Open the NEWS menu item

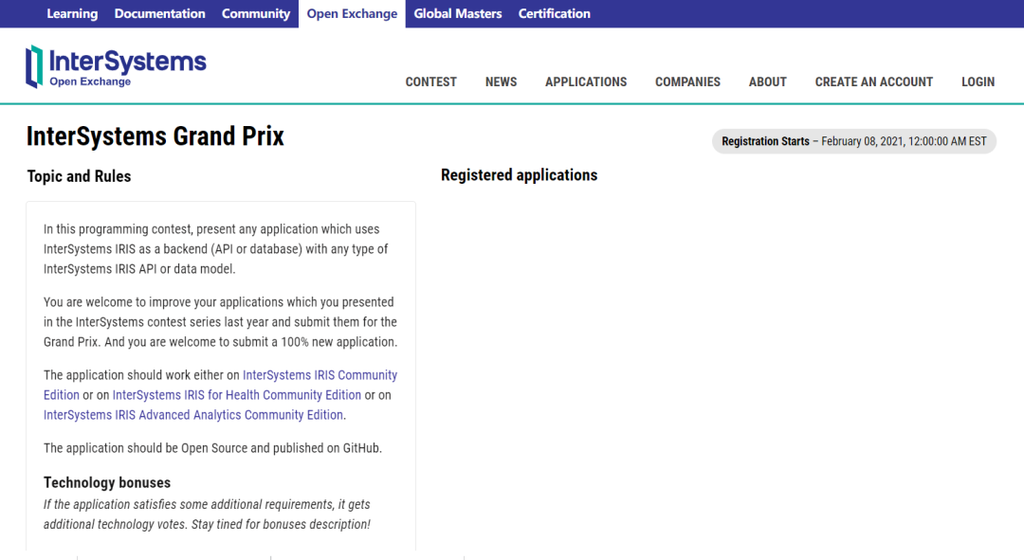tap(501, 82)
